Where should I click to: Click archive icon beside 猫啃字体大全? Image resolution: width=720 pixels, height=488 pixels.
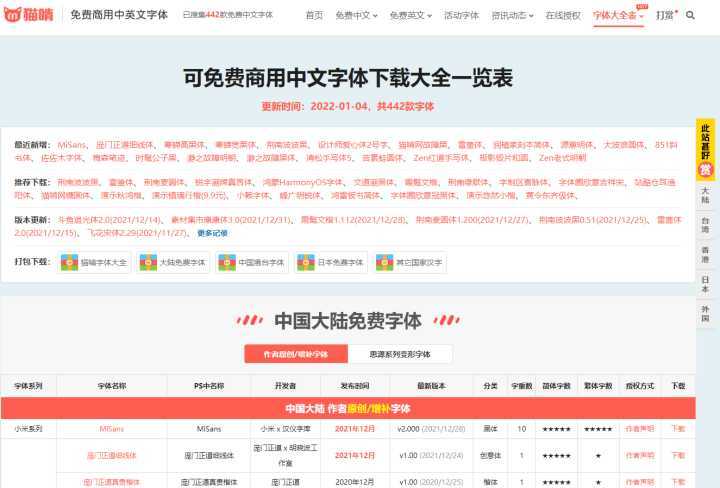69,262
